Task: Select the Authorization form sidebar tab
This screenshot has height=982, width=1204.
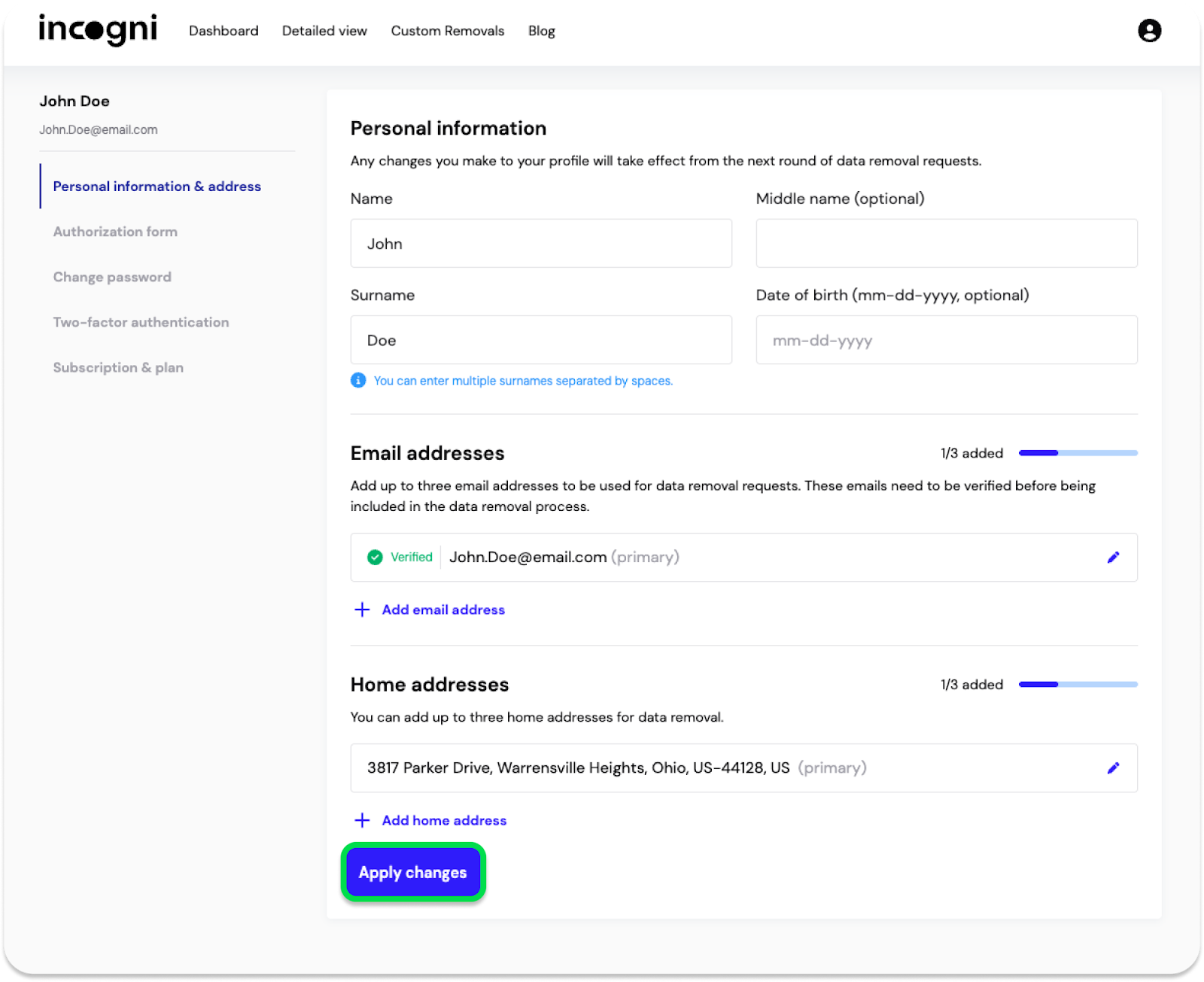Action: click(x=115, y=232)
